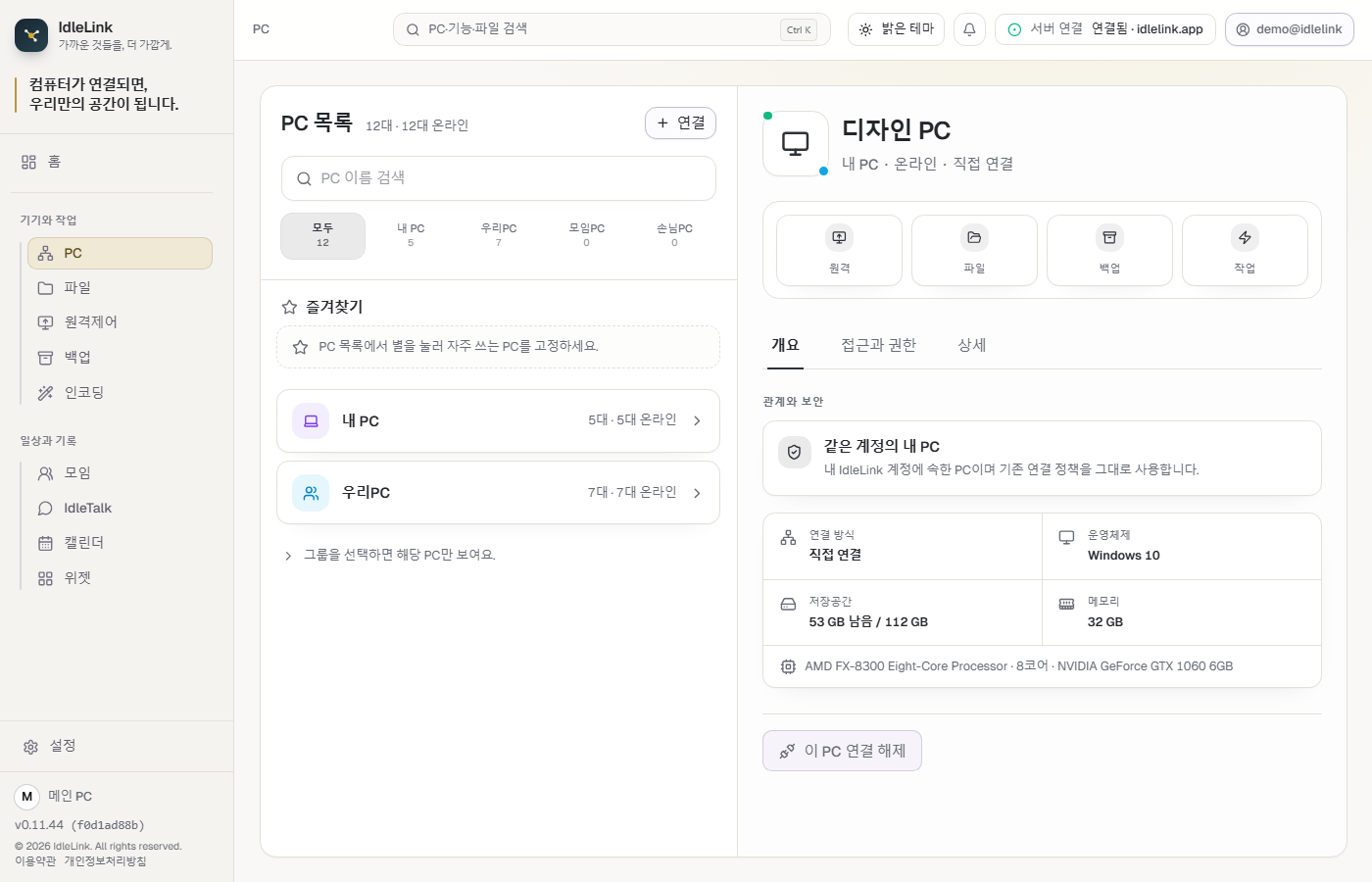Open 파일 in the sidebar
The height and width of the screenshot is (882, 1372).
coord(120,288)
